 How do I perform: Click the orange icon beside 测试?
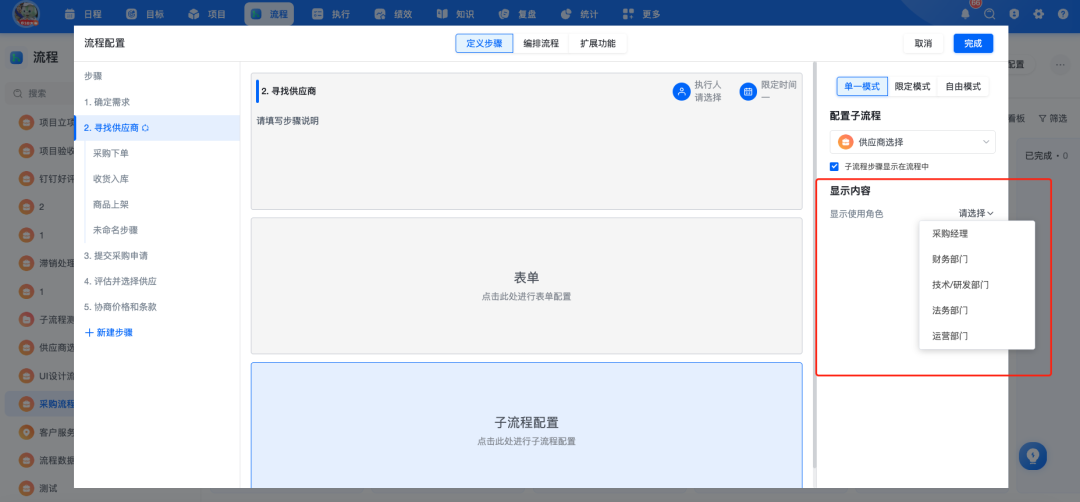click(26, 488)
